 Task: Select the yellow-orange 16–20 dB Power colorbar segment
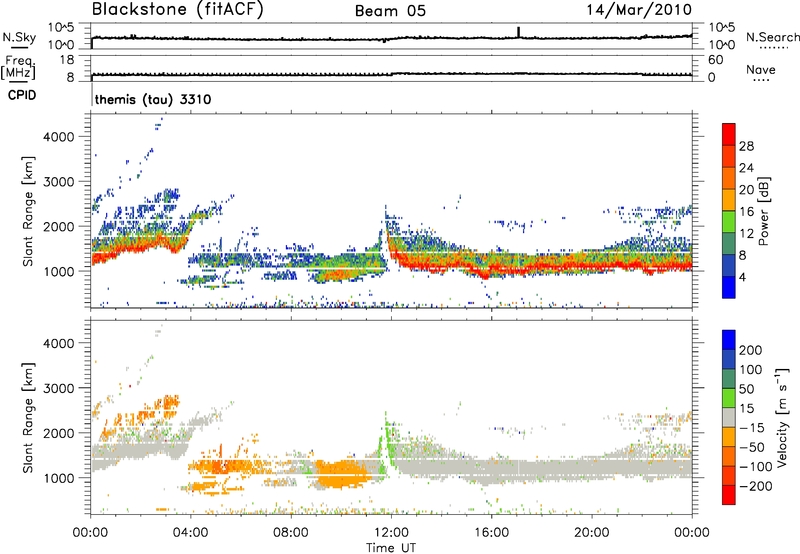pos(729,199)
